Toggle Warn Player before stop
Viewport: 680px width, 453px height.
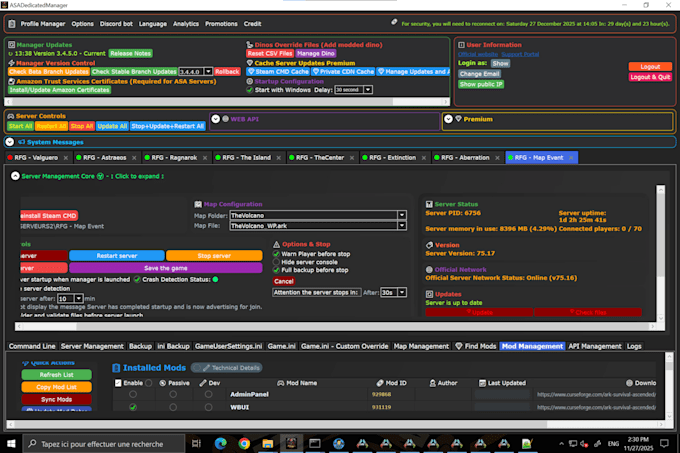click(x=276, y=254)
